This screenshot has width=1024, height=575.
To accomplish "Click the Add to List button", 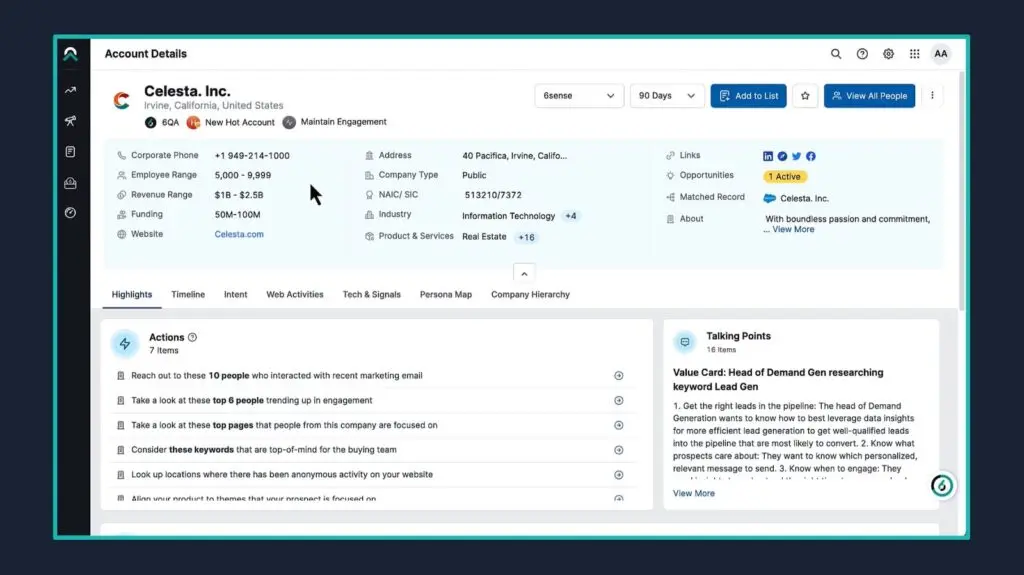I will [x=748, y=96].
